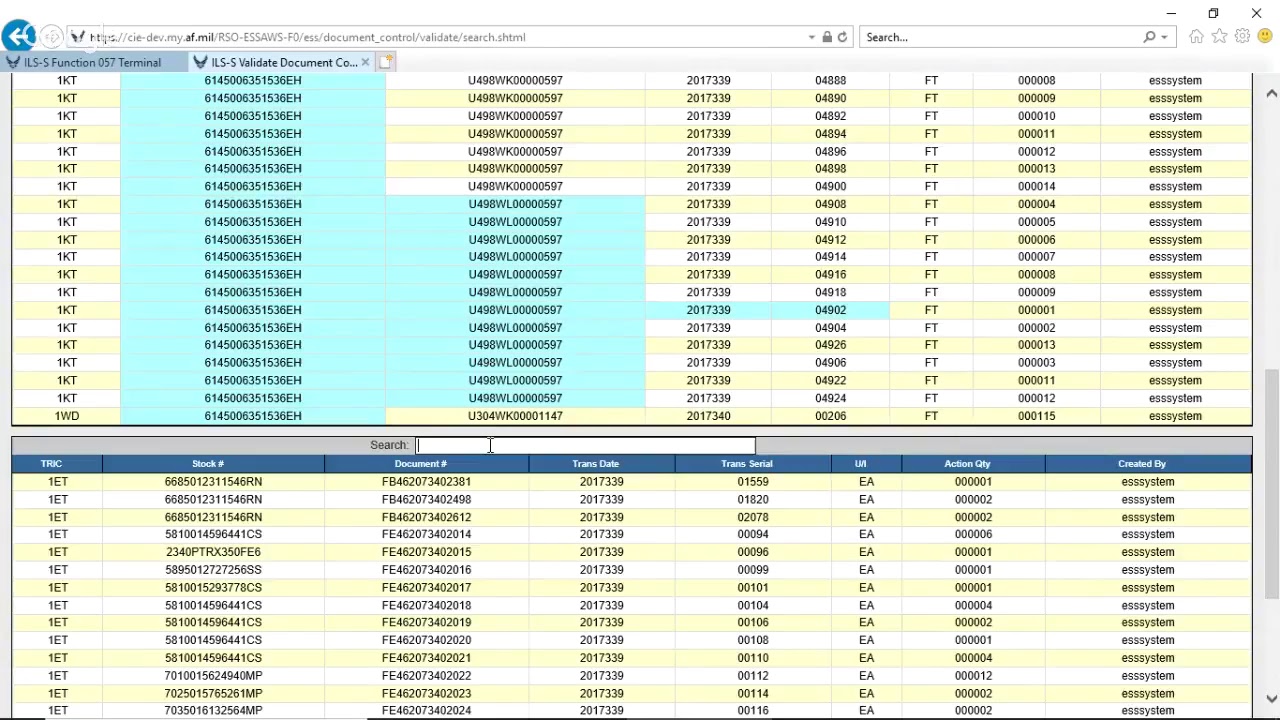The height and width of the screenshot is (720, 1280).
Task: Switch to ILS-S Function 057 Terminal tab
Action: [x=93, y=62]
